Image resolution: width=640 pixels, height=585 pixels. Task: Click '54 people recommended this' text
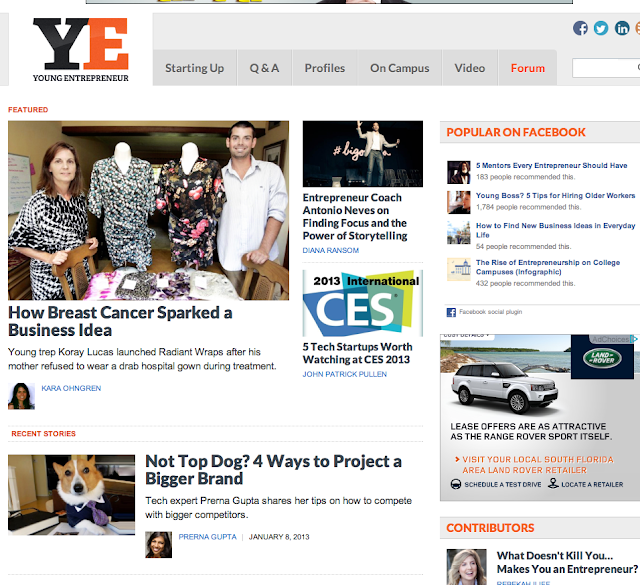(524, 247)
